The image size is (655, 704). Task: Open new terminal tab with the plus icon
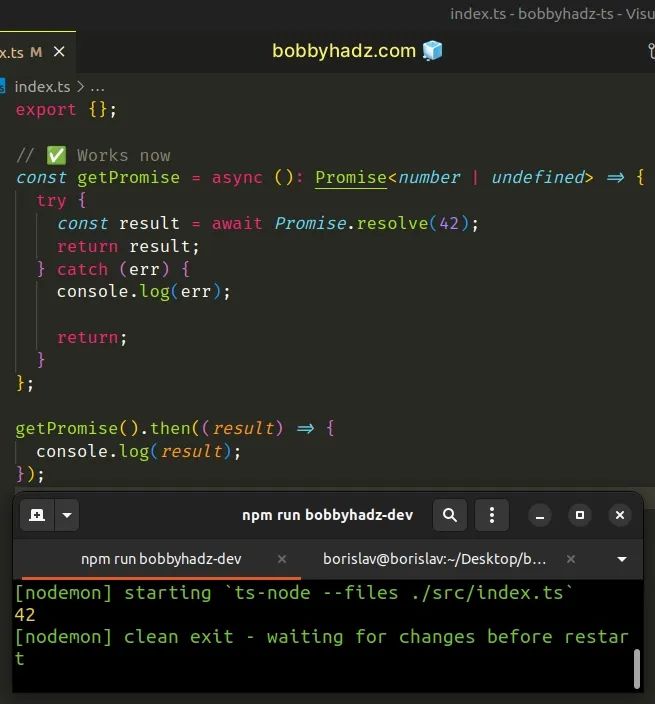tap(37, 515)
